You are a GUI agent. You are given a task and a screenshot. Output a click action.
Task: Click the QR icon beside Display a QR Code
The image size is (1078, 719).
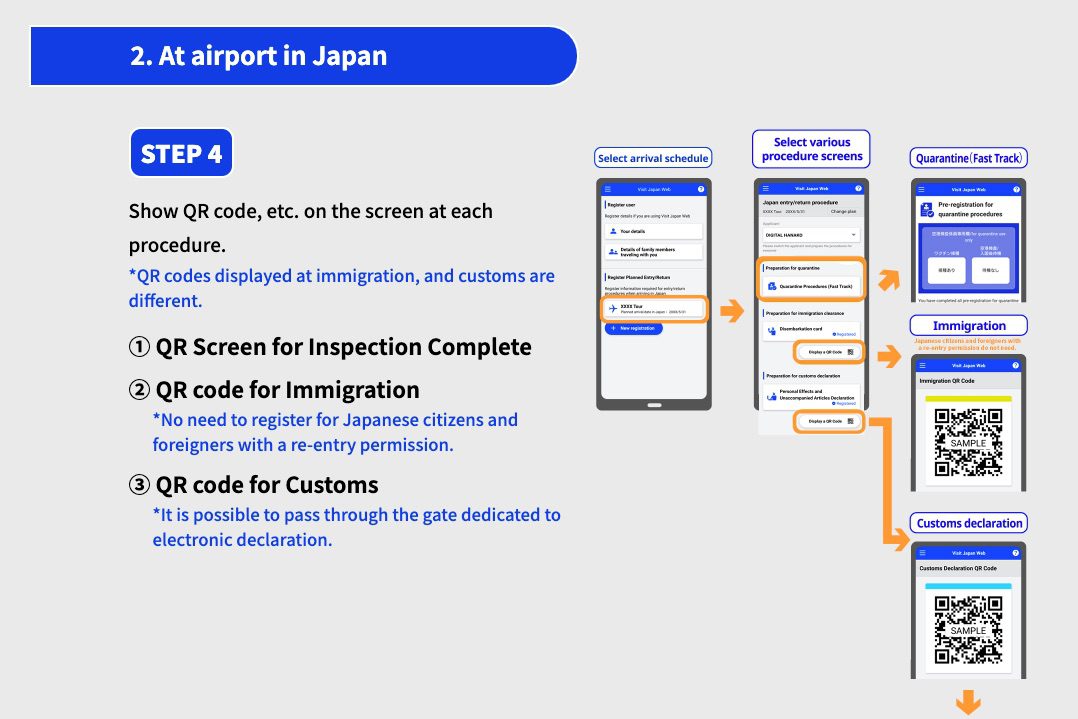(851, 352)
